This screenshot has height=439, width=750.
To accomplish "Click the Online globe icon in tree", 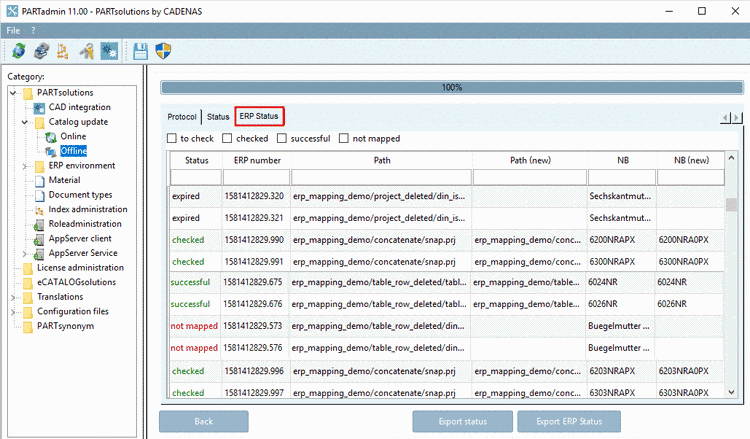I will pos(51,137).
